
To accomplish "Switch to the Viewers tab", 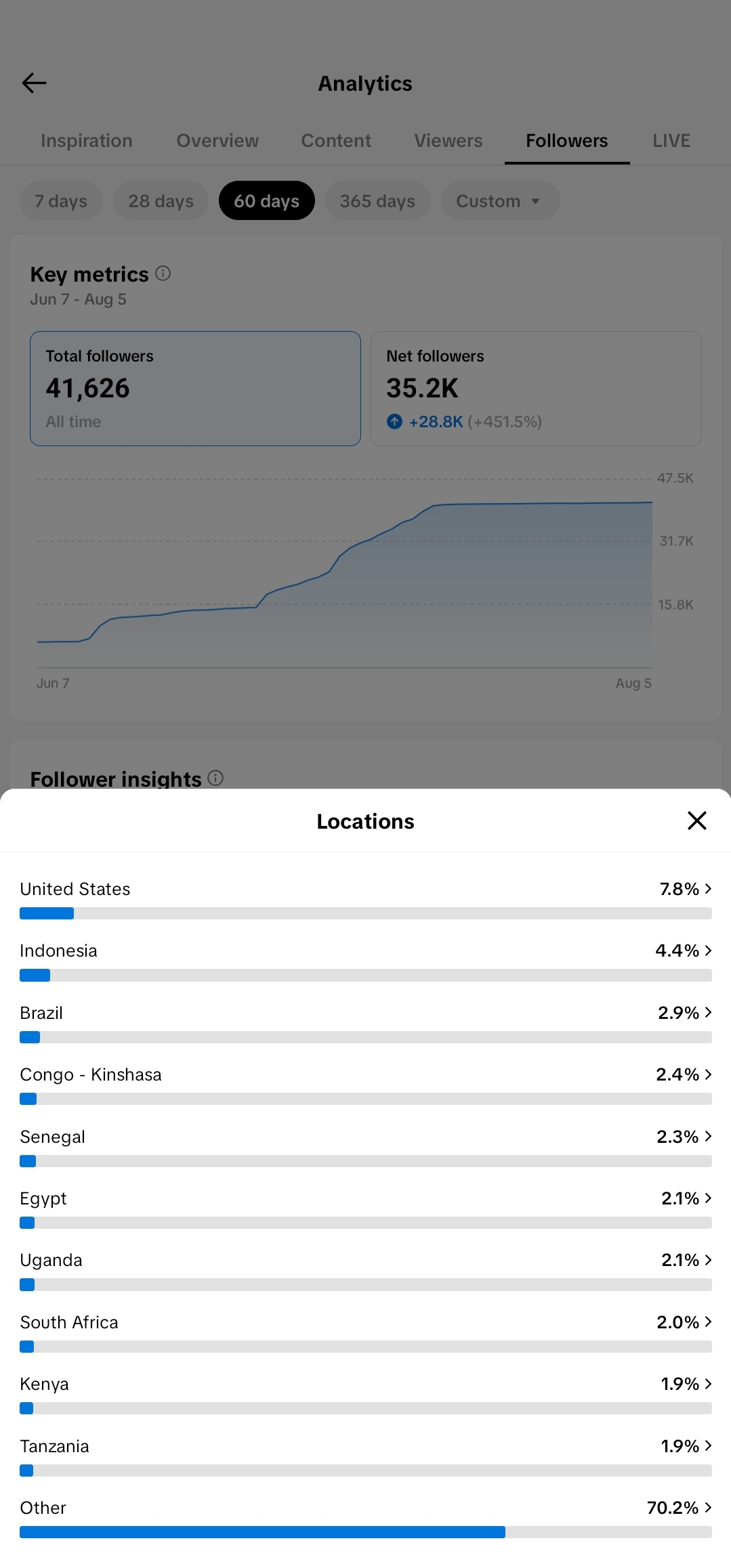I will pyautogui.click(x=448, y=141).
